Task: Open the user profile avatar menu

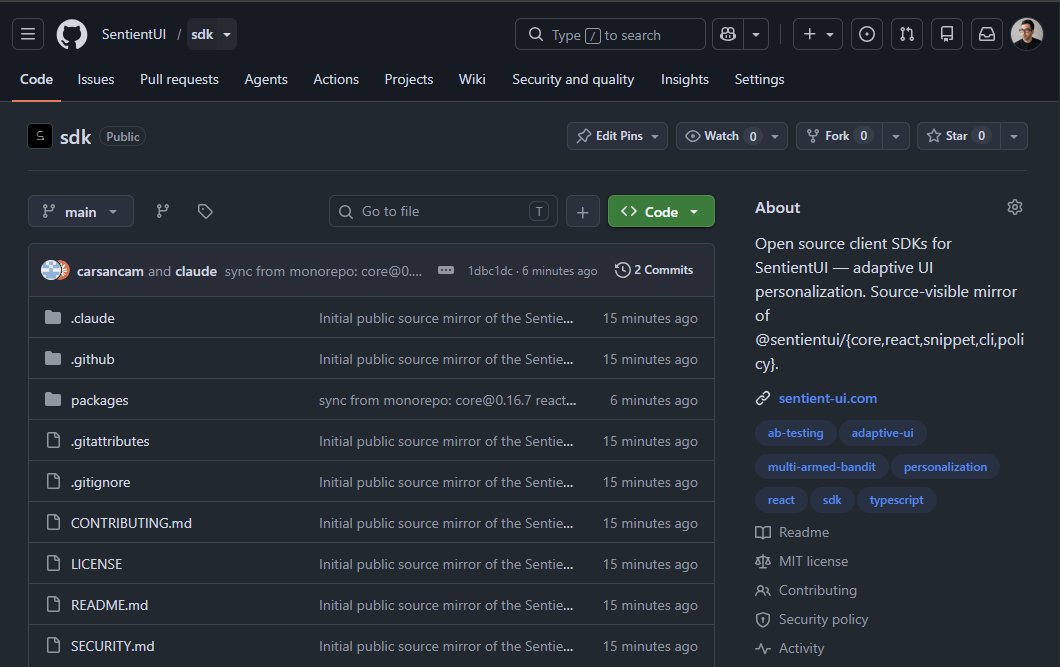Action: coord(1026,34)
